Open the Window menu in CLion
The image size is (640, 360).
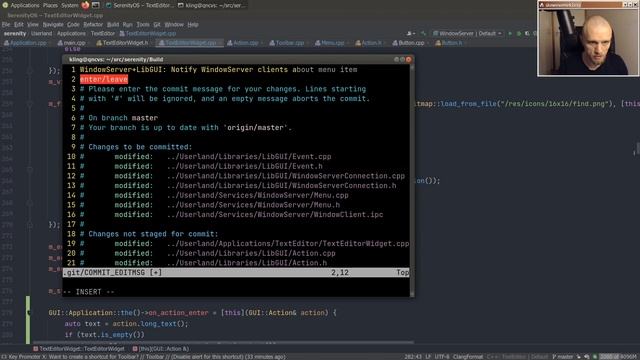tap(174, 24)
